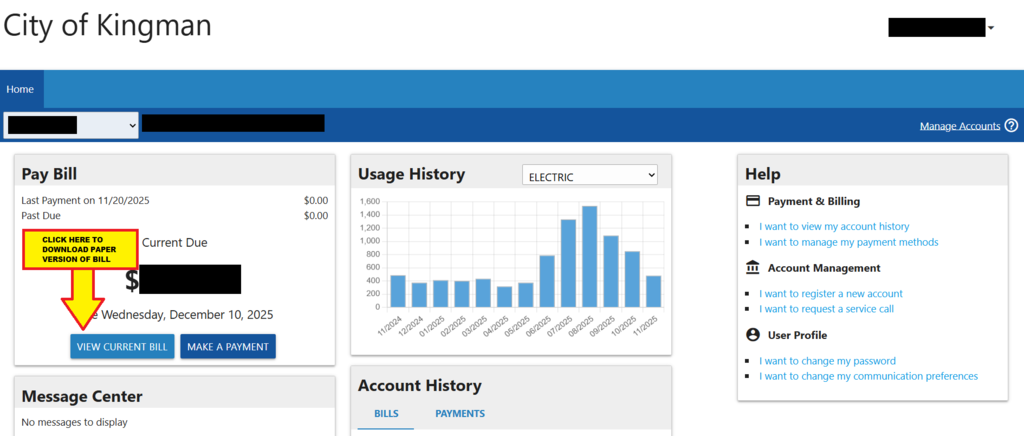Open the user name dropdown arrow
Screen dimensions: 1024x436
tap(991, 28)
